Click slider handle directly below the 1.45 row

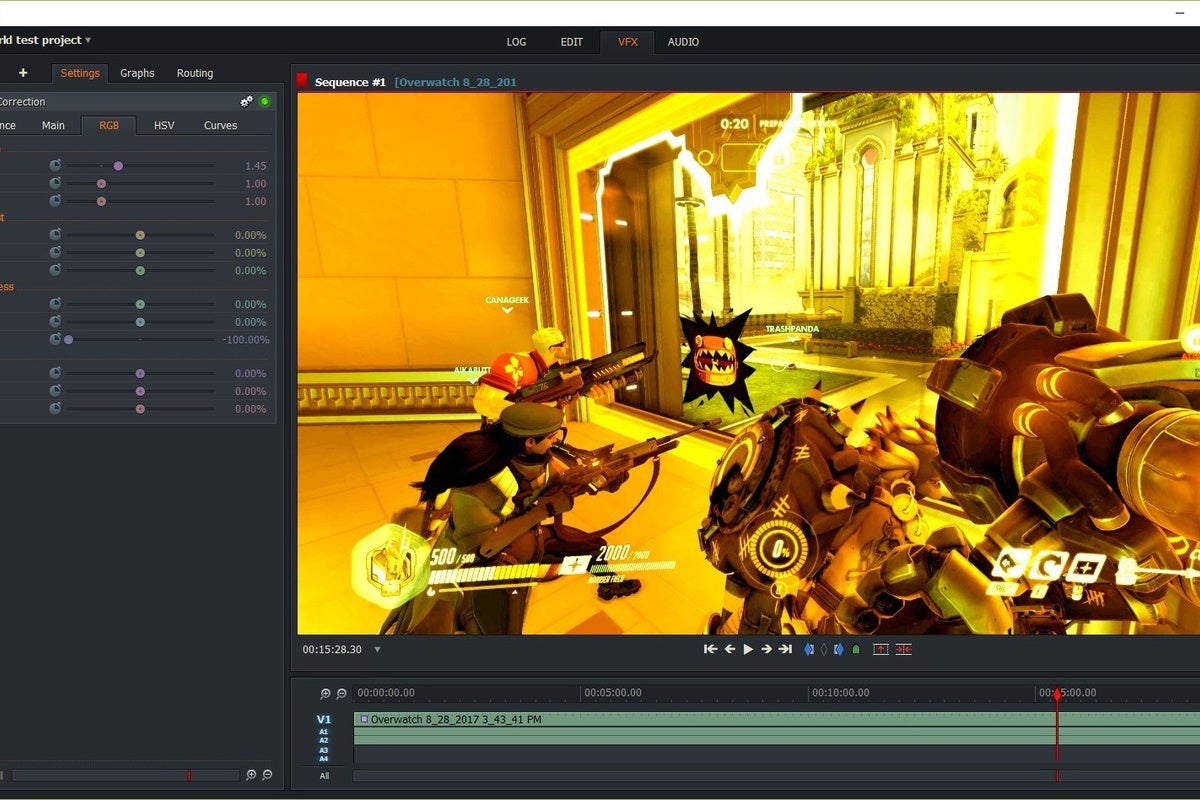[x=101, y=183]
